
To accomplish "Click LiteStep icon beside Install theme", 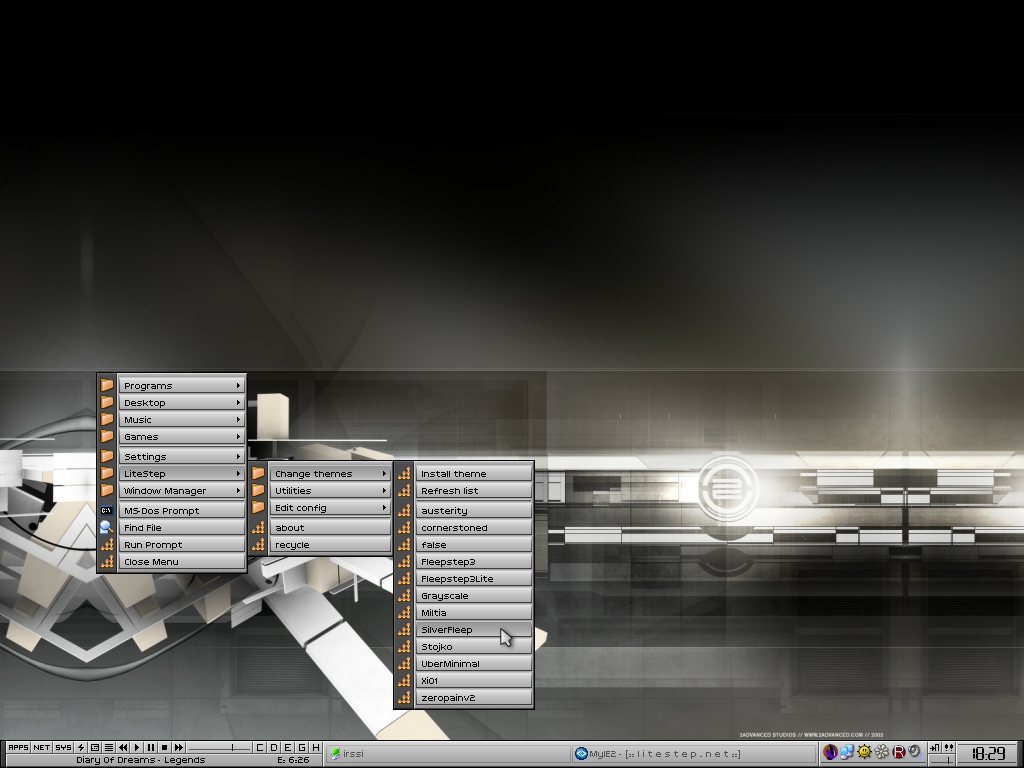I will tap(404, 473).
